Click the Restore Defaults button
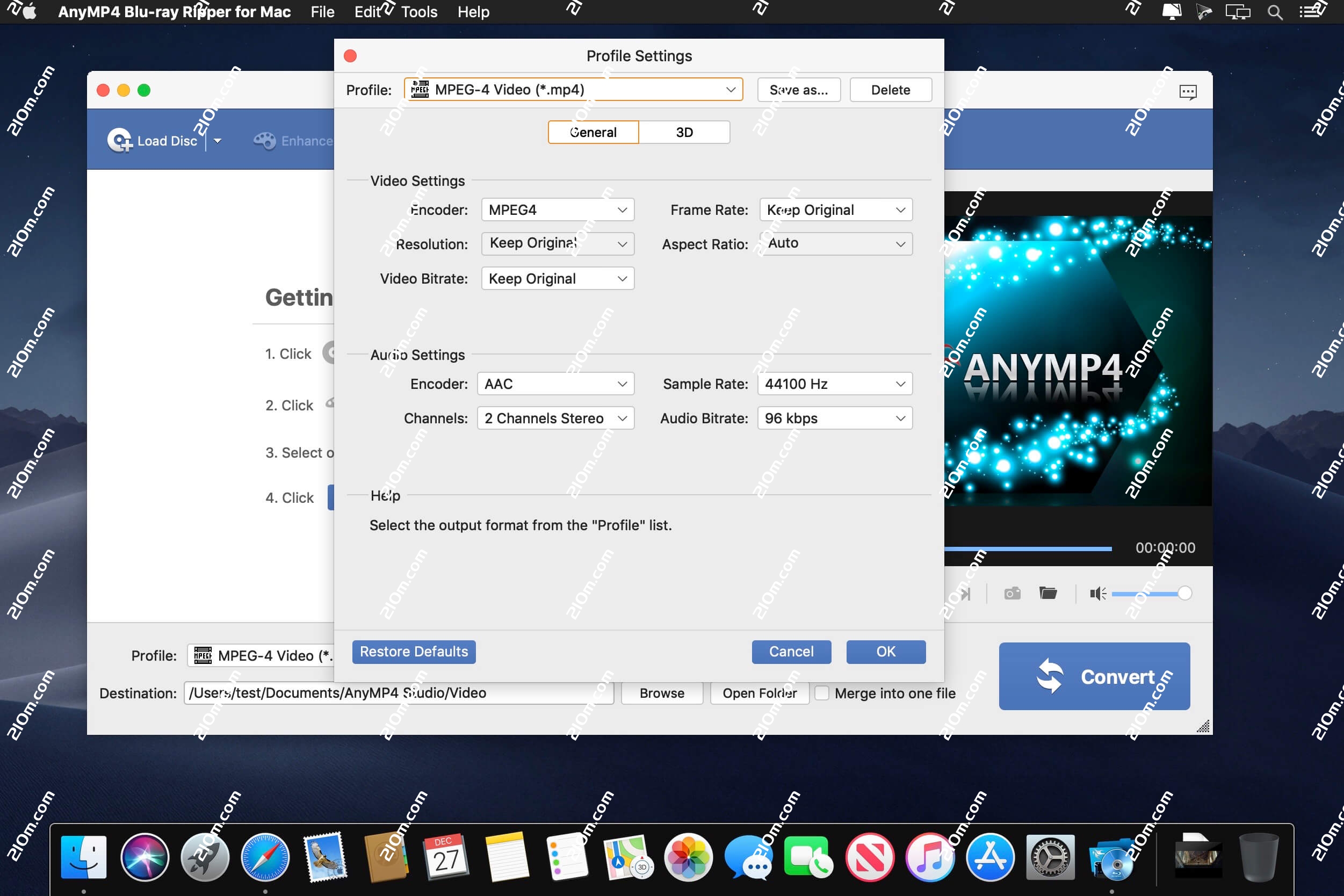The image size is (1344, 896). click(413, 652)
